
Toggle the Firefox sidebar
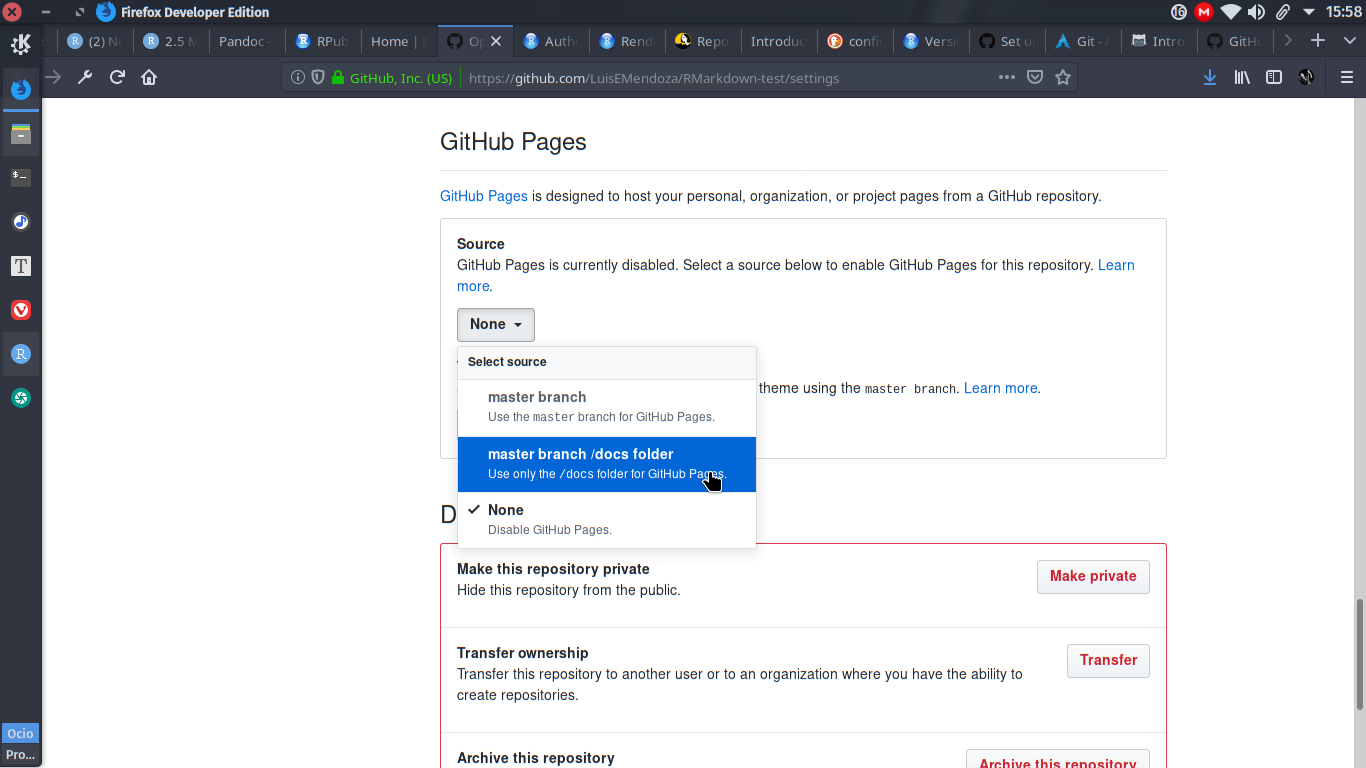(1274, 77)
